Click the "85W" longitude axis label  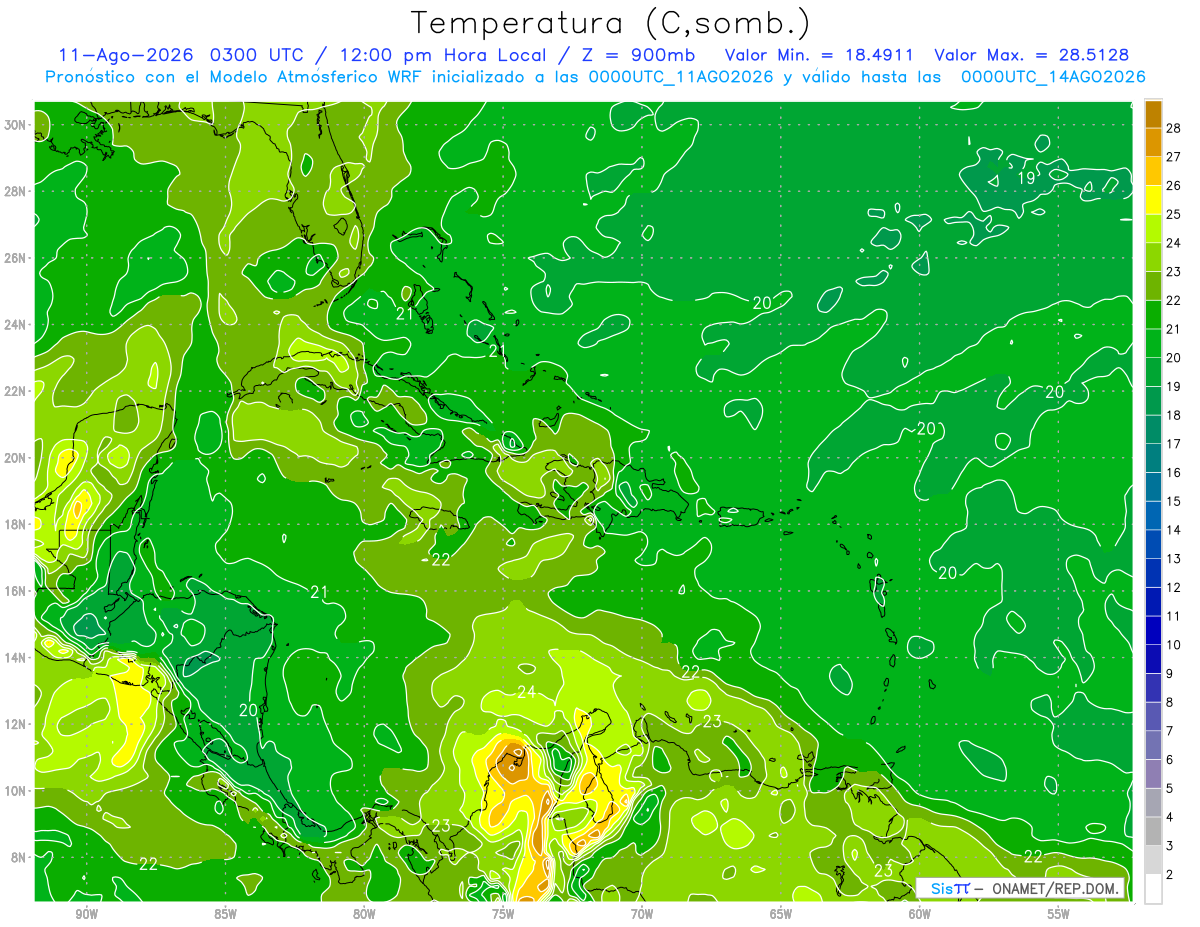[225, 914]
